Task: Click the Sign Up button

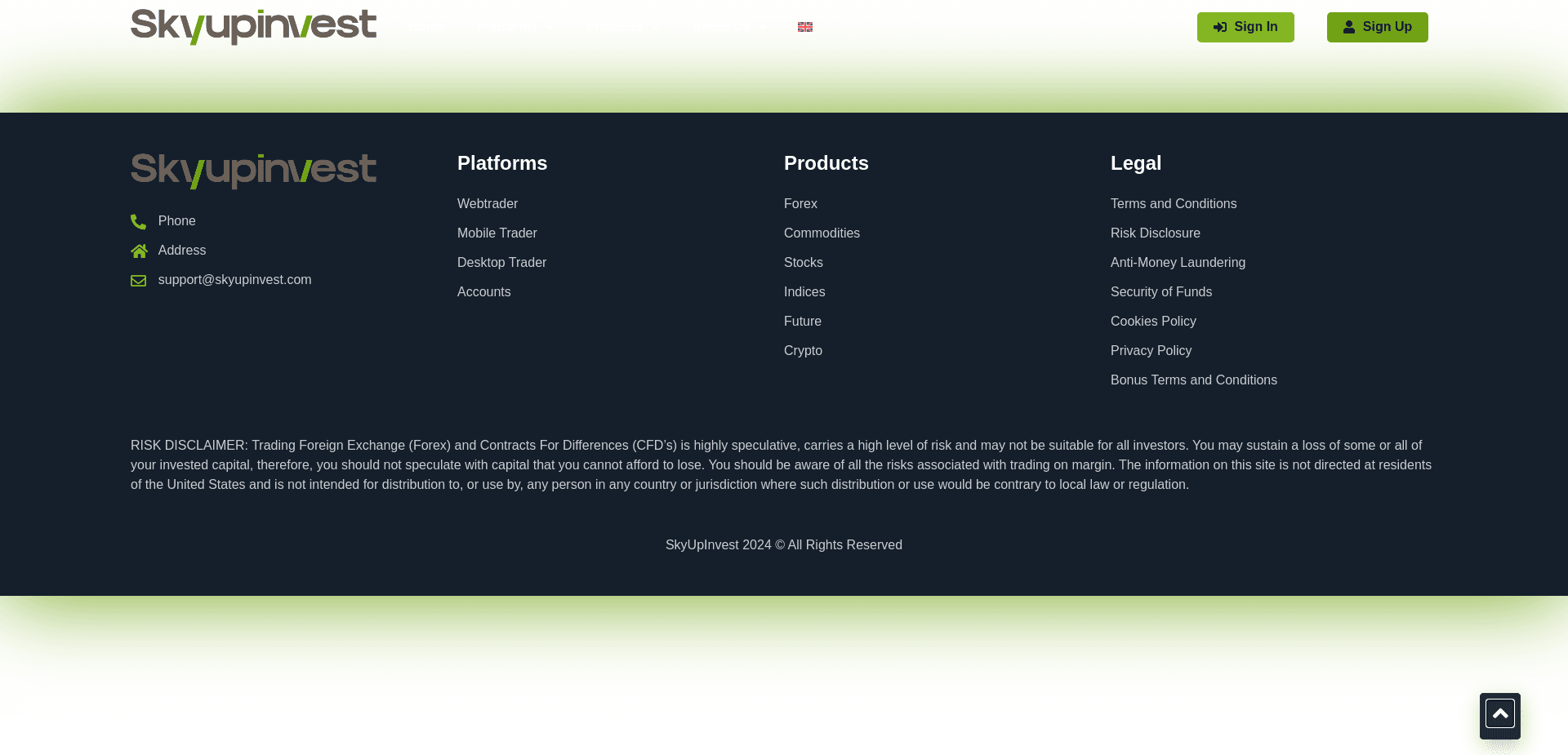Action: [x=1377, y=27]
